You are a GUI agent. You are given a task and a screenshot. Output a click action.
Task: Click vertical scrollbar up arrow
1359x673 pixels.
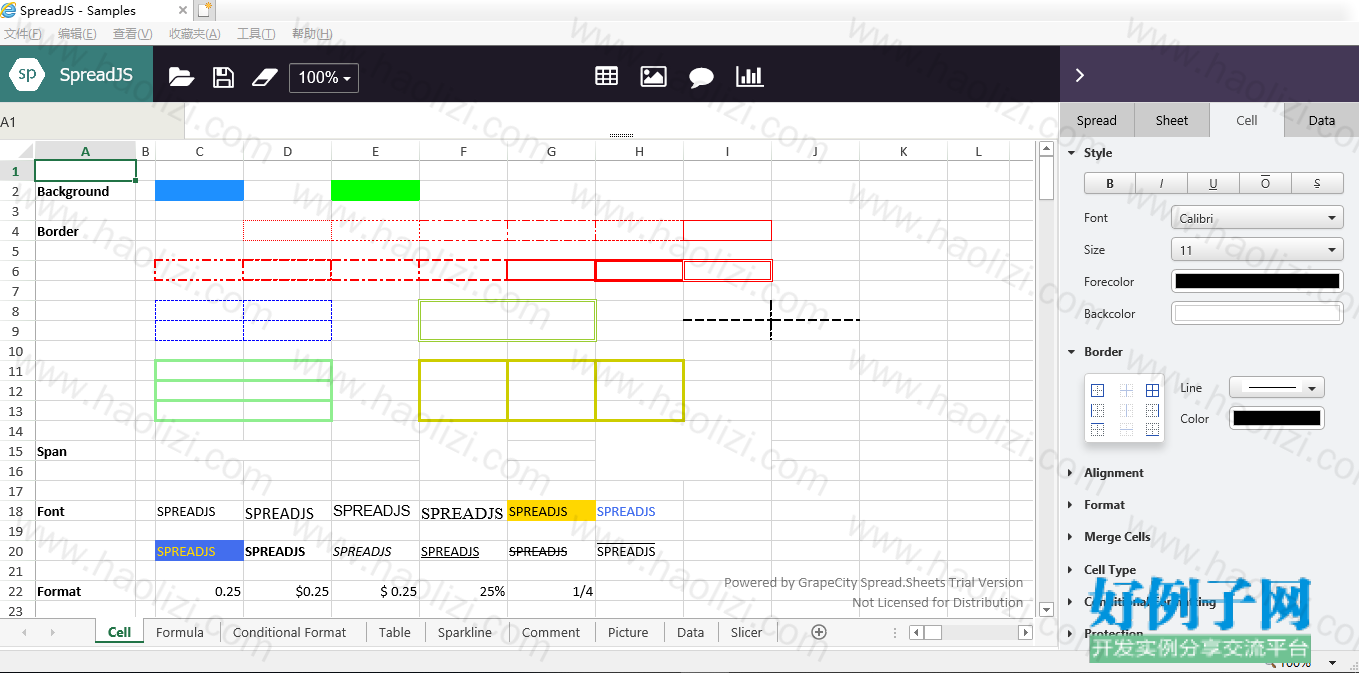coord(1047,149)
